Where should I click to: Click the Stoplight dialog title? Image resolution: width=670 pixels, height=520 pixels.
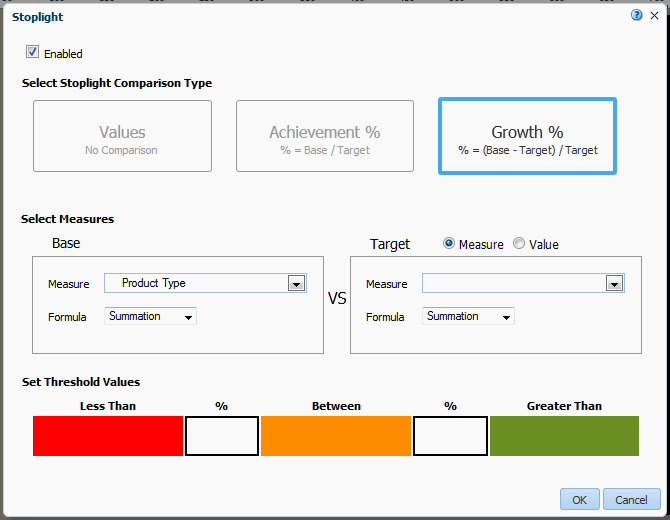[38, 17]
